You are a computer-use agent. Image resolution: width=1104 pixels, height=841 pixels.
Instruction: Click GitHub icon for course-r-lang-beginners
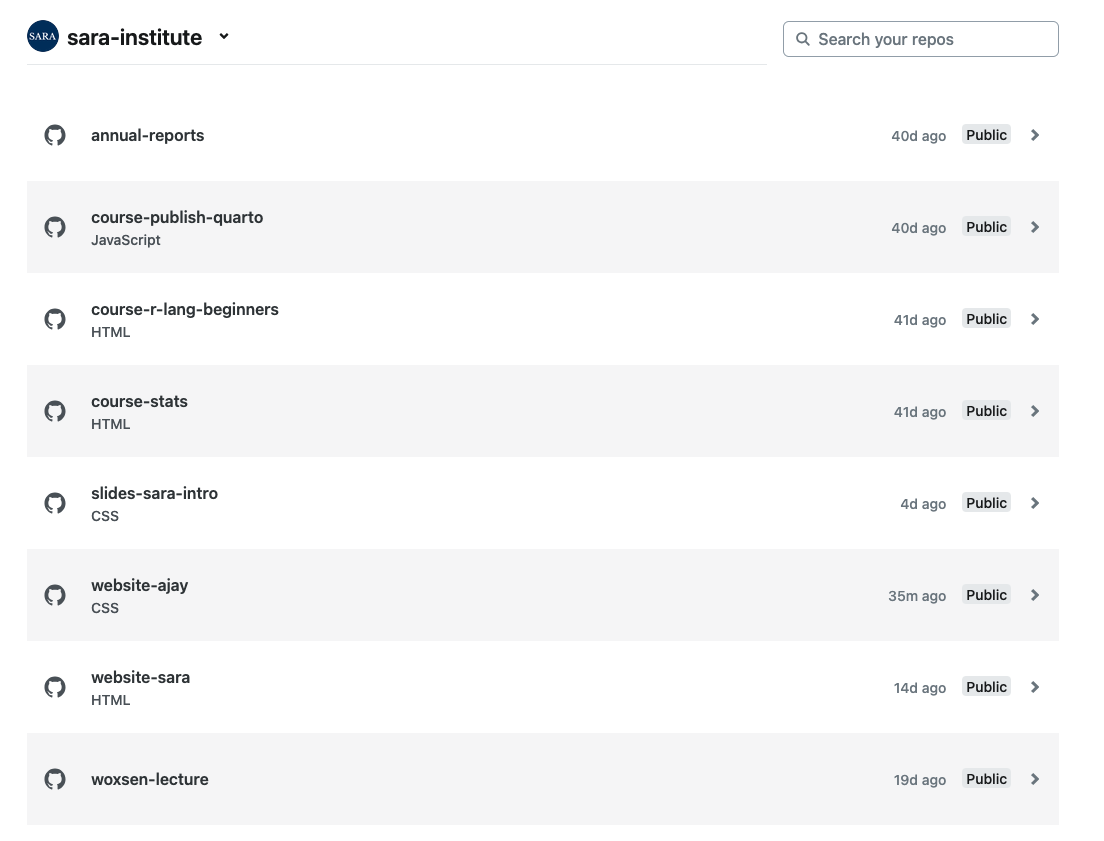coord(55,319)
